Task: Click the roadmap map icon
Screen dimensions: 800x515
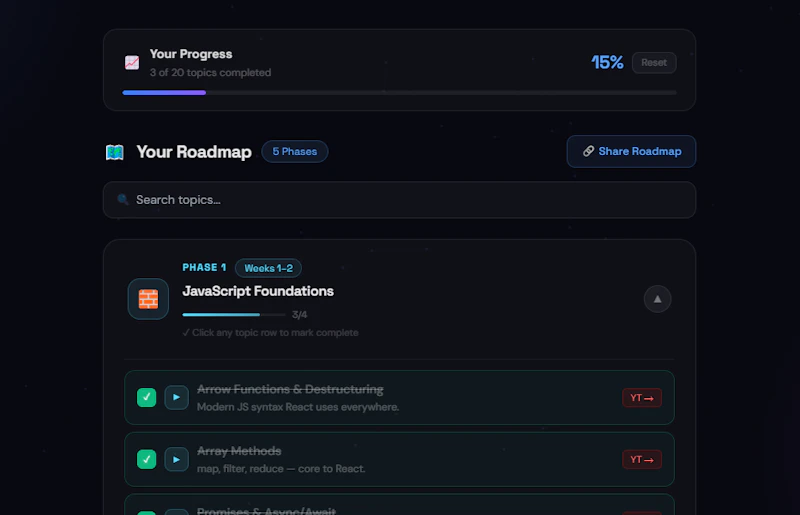Action: 115,152
